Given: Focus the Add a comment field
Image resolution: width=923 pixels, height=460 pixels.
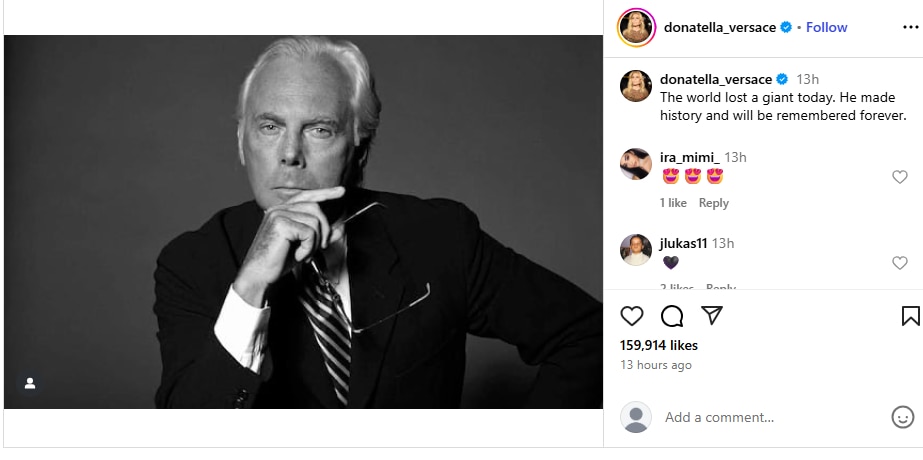Looking at the screenshot, I should [x=760, y=417].
